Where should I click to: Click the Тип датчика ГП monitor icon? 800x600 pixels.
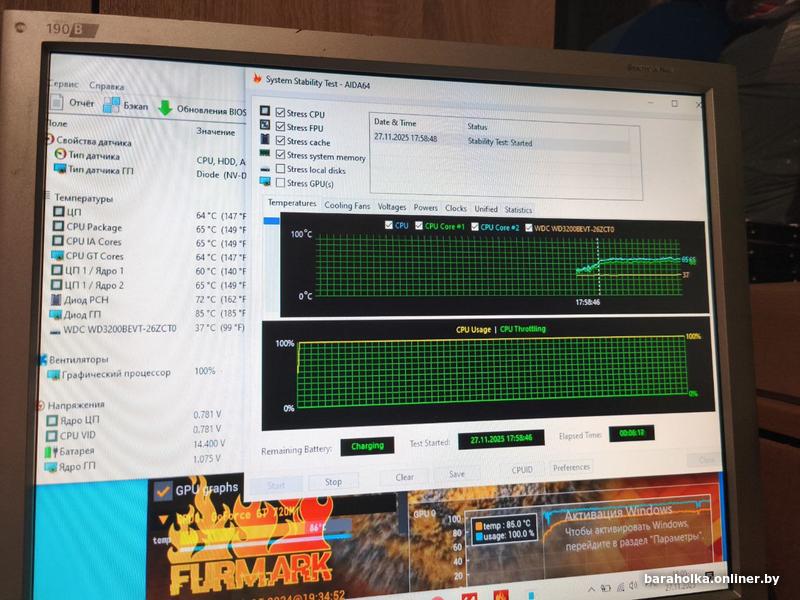[x=60, y=168]
